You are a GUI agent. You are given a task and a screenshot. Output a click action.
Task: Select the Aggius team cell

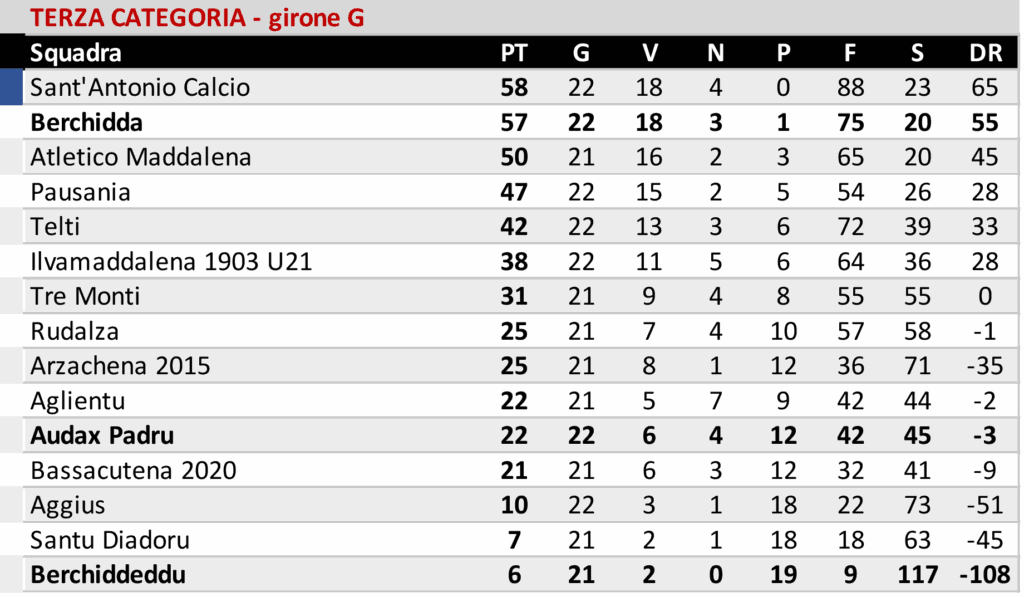pos(68,505)
